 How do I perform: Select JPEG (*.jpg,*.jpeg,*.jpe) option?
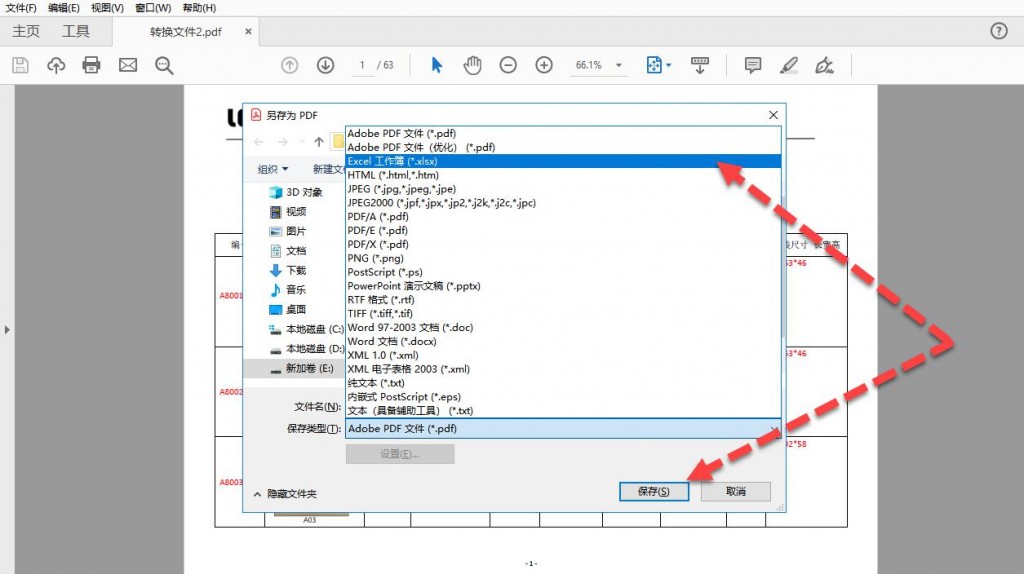(563, 189)
